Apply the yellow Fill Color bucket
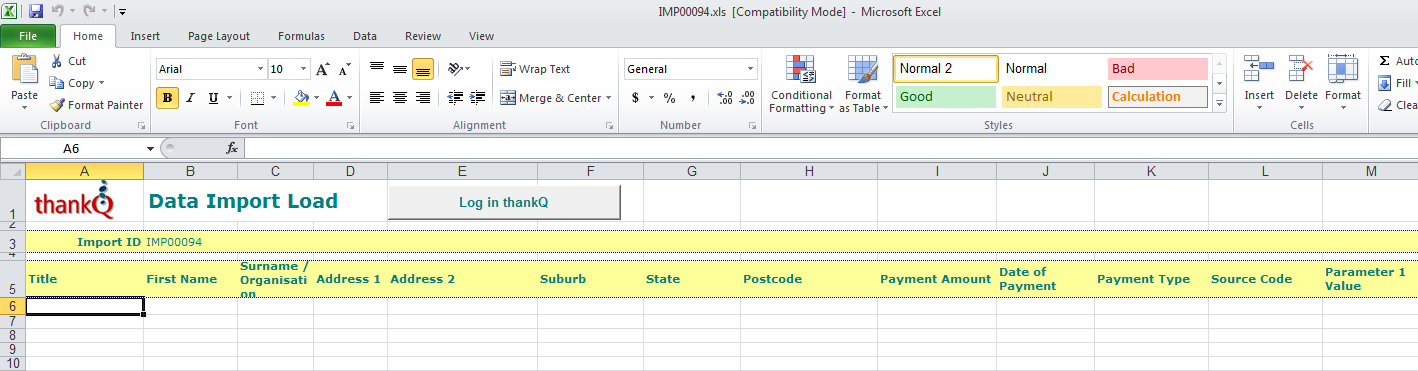The height and width of the screenshot is (371, 1418). click(x=302, y=98)
